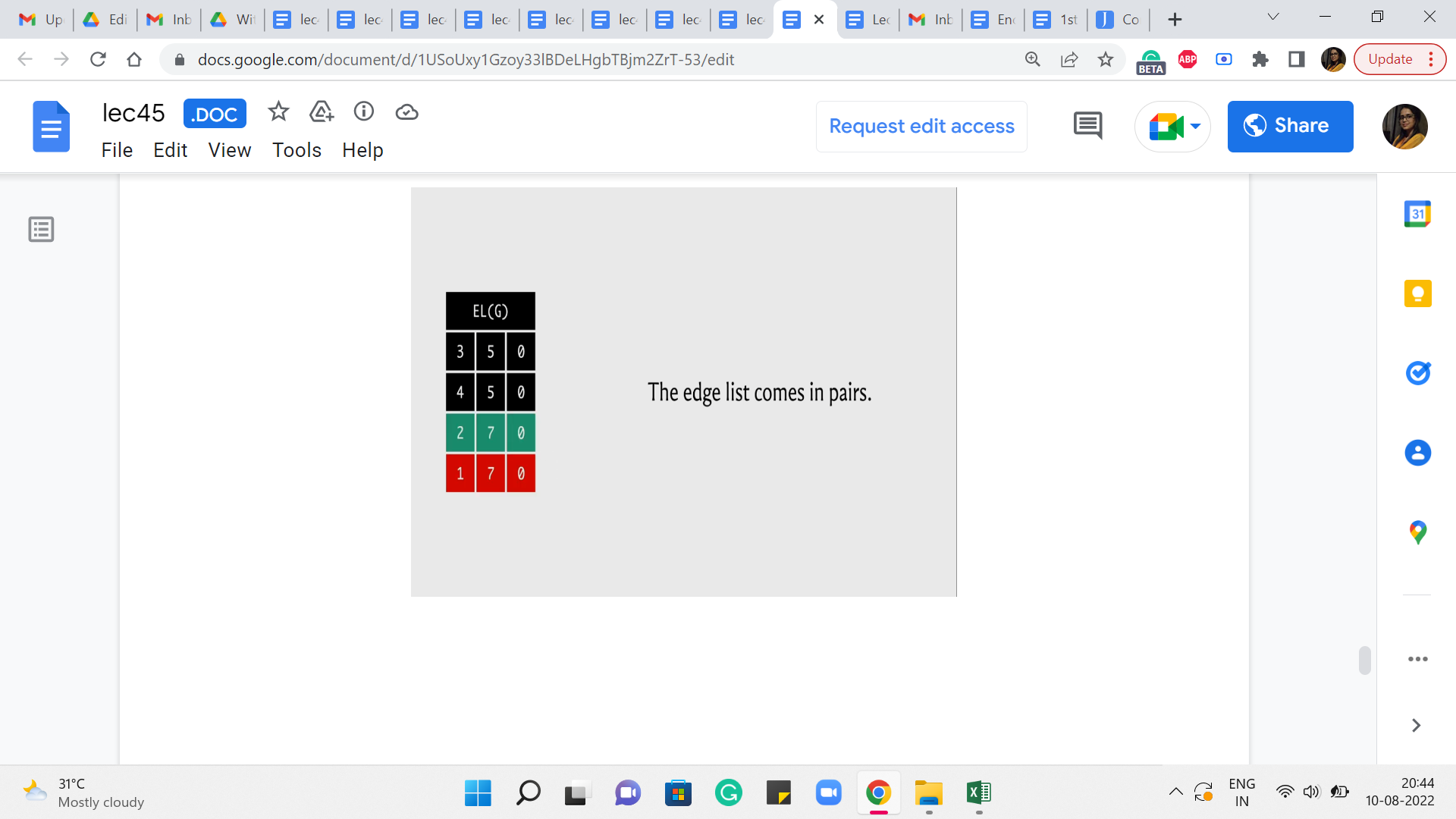Screen dimensions: 1456x819
Task: Check cloud document status icon
Action: click(407, 112)
